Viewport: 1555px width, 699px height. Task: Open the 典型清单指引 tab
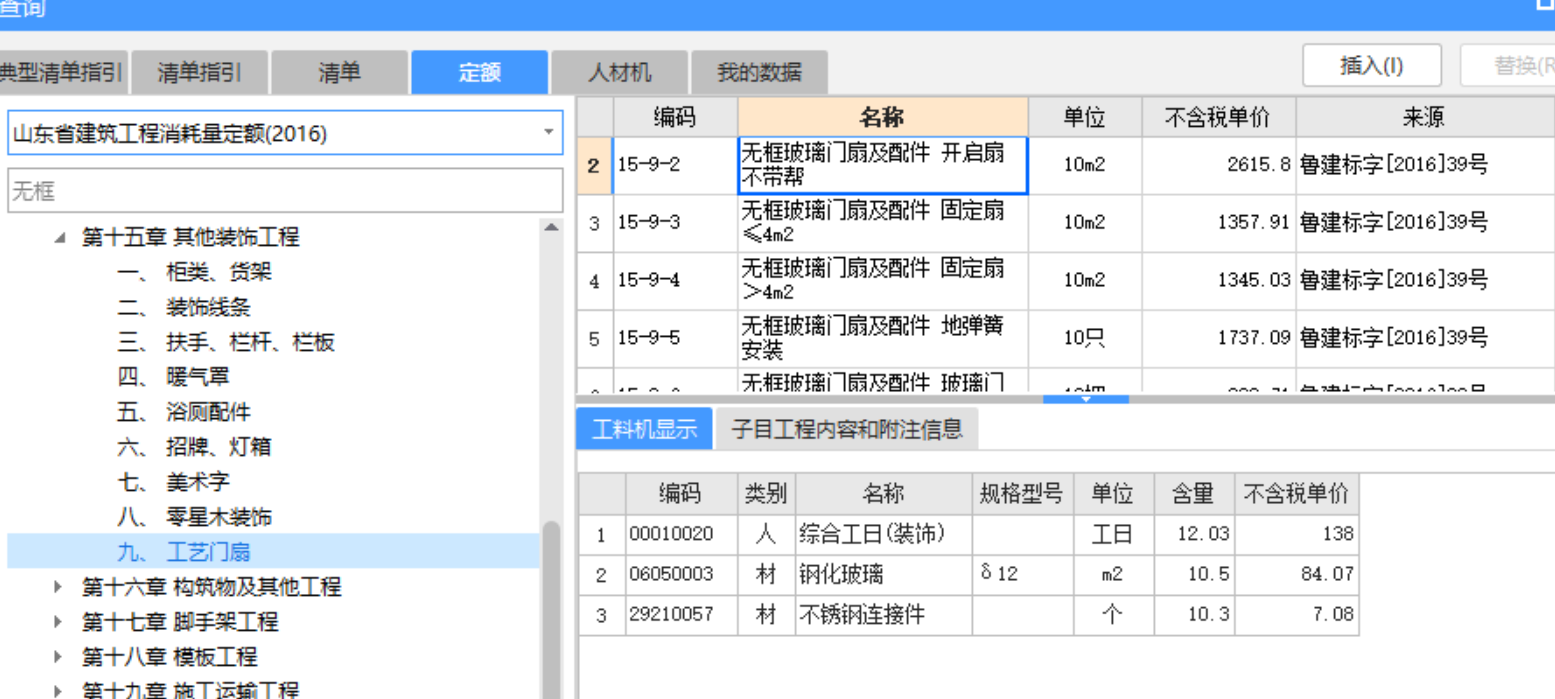[63, 72]
